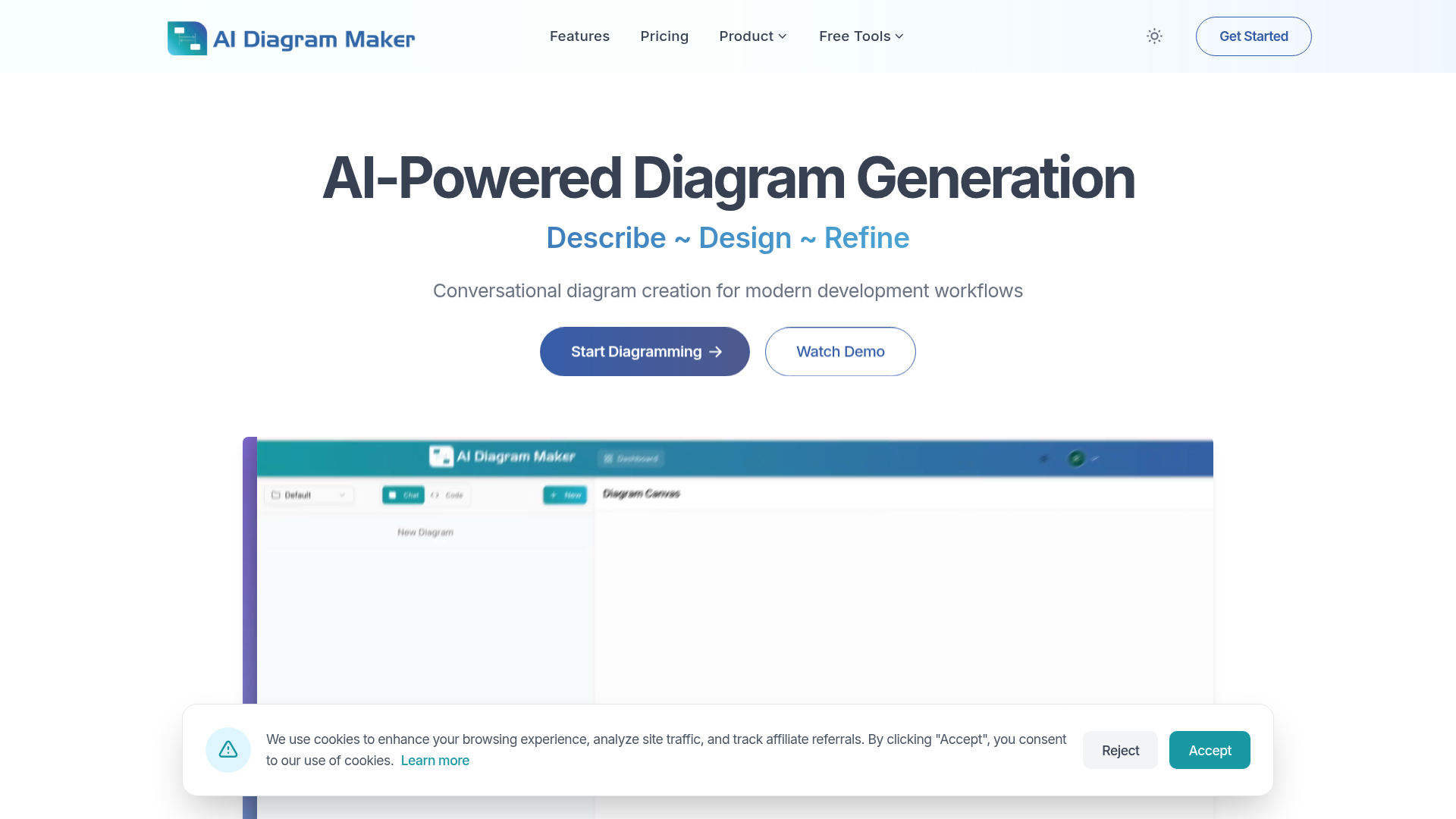Image resolution: width=1456 pixels, height=819 pixels.
Task: Click the Dashboard button in demo preview
Action: [631, 458]
